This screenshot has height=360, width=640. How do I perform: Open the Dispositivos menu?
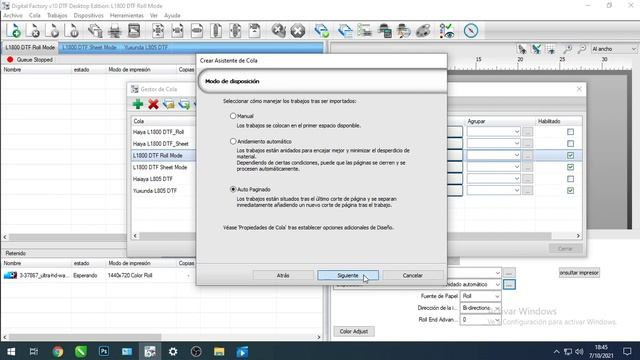click(89, 15)
